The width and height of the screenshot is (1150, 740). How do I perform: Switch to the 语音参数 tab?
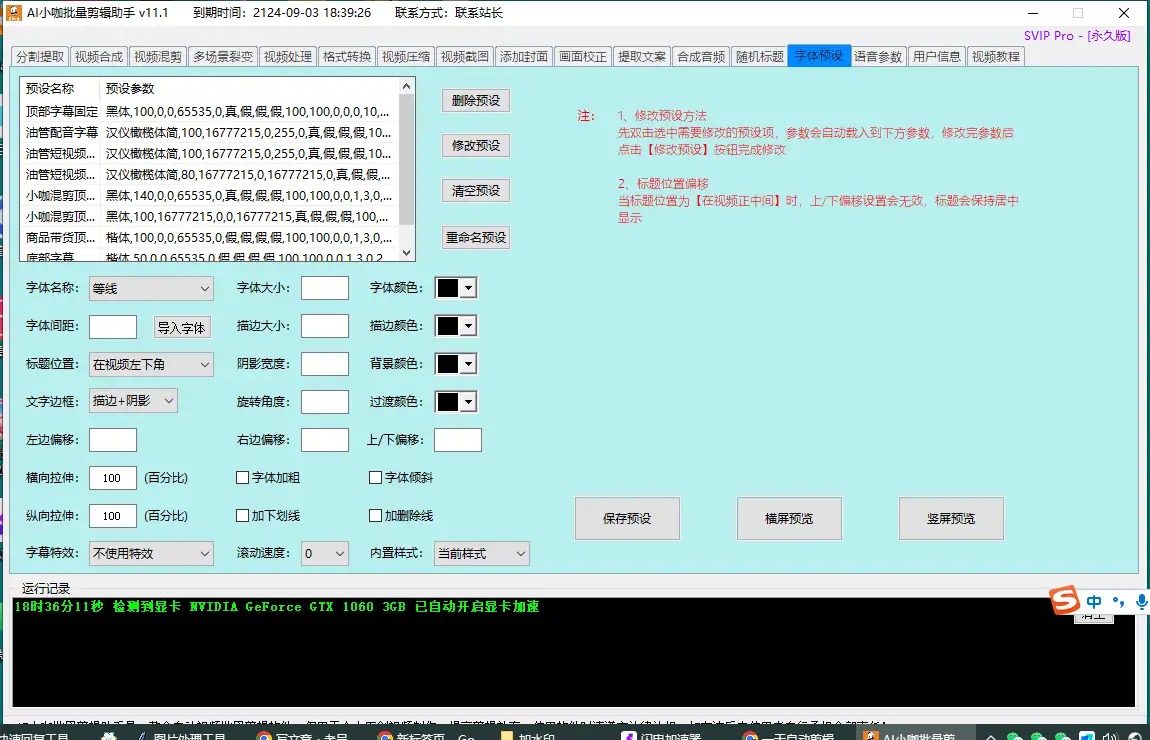coord(877,57)
